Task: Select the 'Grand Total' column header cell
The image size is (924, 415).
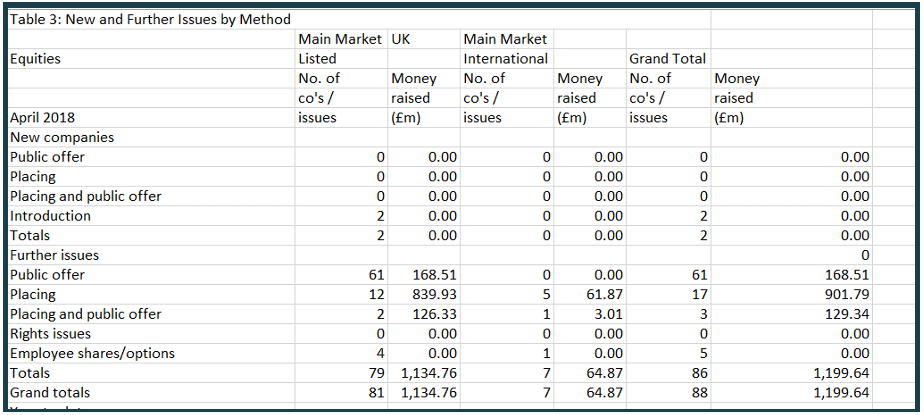Action: [669, 58]
